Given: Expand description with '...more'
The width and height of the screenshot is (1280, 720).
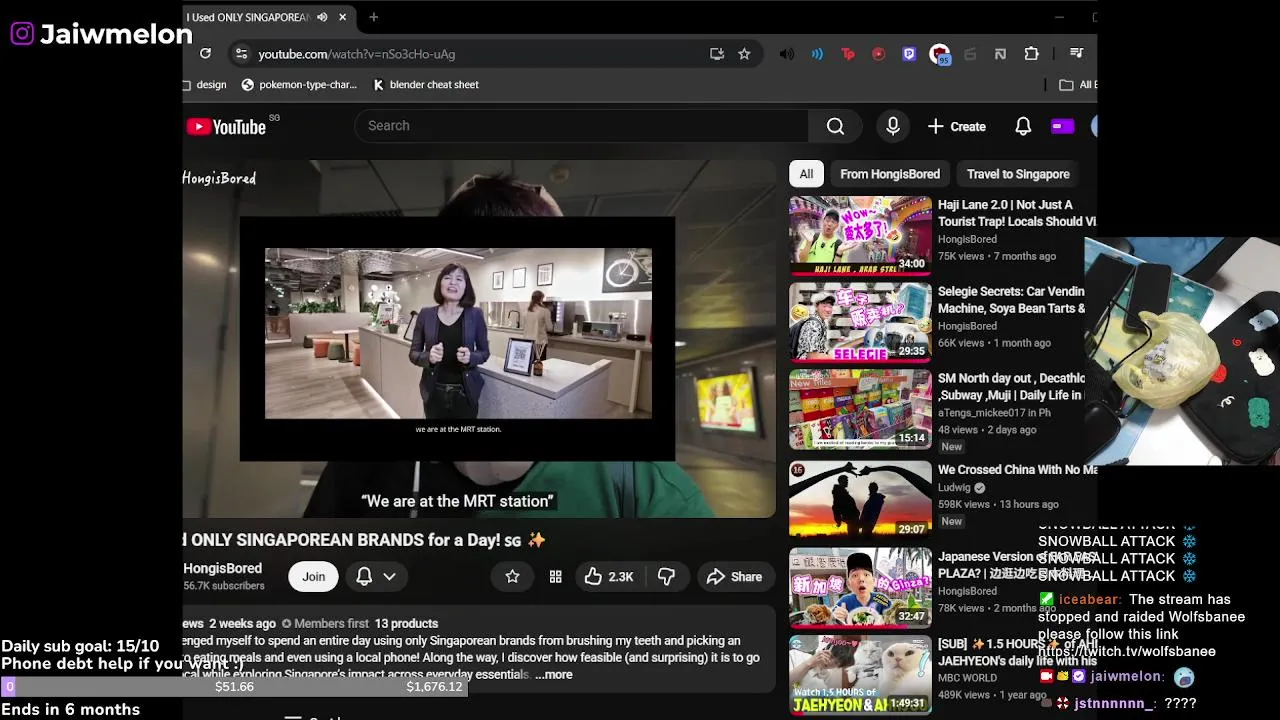Looking at the screenshot, I should [x=554, y=675].
